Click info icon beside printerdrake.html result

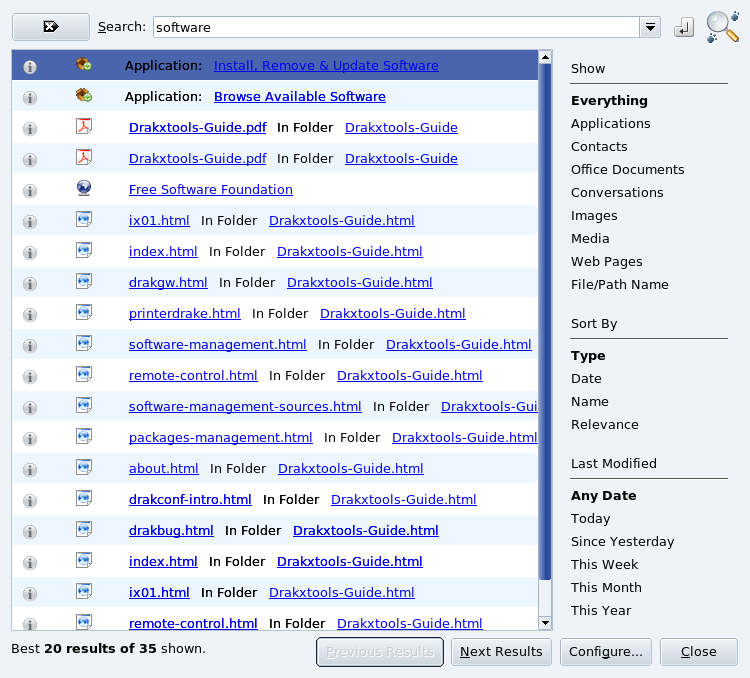pyautogui.click(x=30, y=314)
